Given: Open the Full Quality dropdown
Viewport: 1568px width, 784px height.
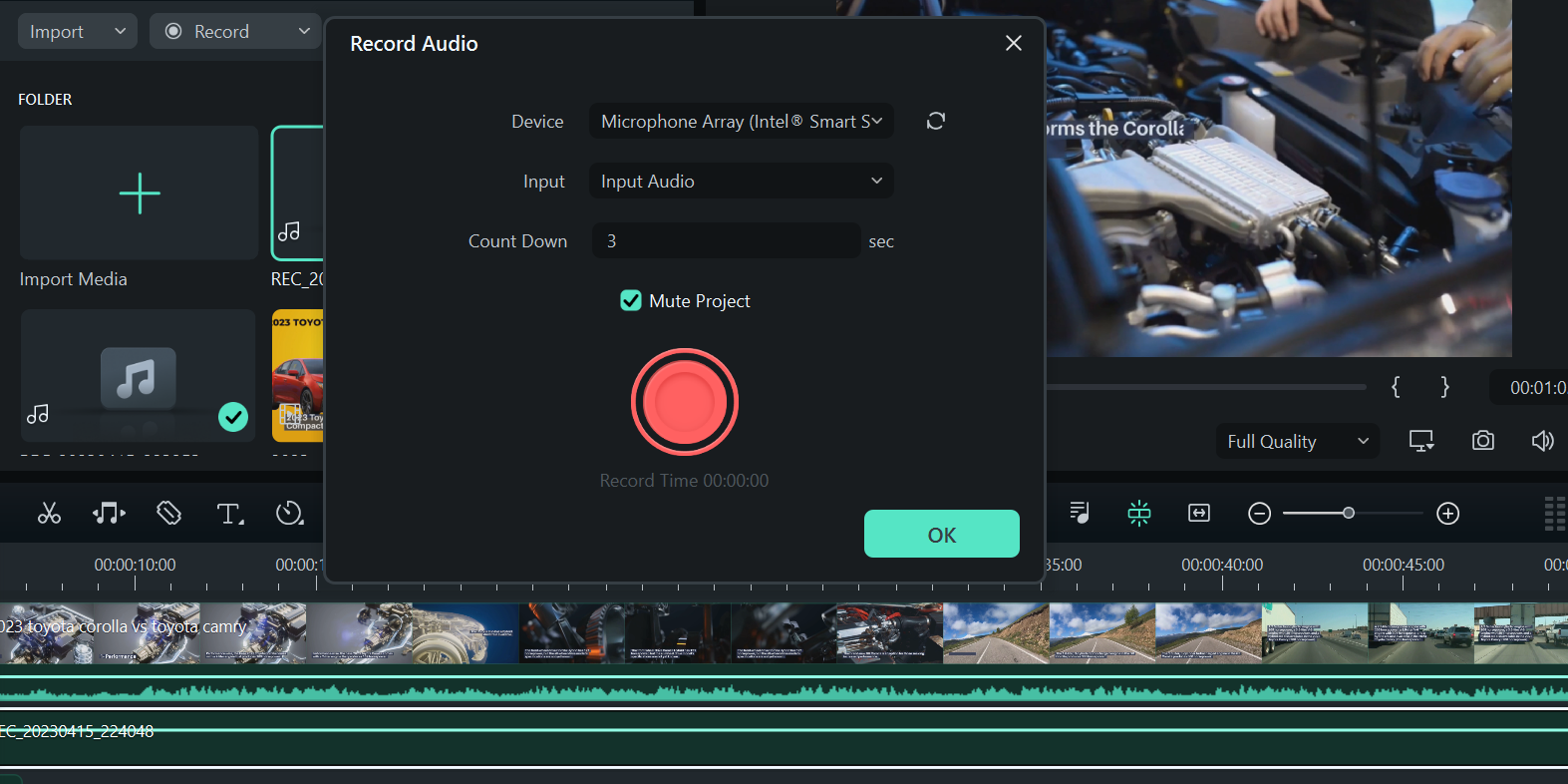Looking at the screenshot, I should click(1297, 442).
